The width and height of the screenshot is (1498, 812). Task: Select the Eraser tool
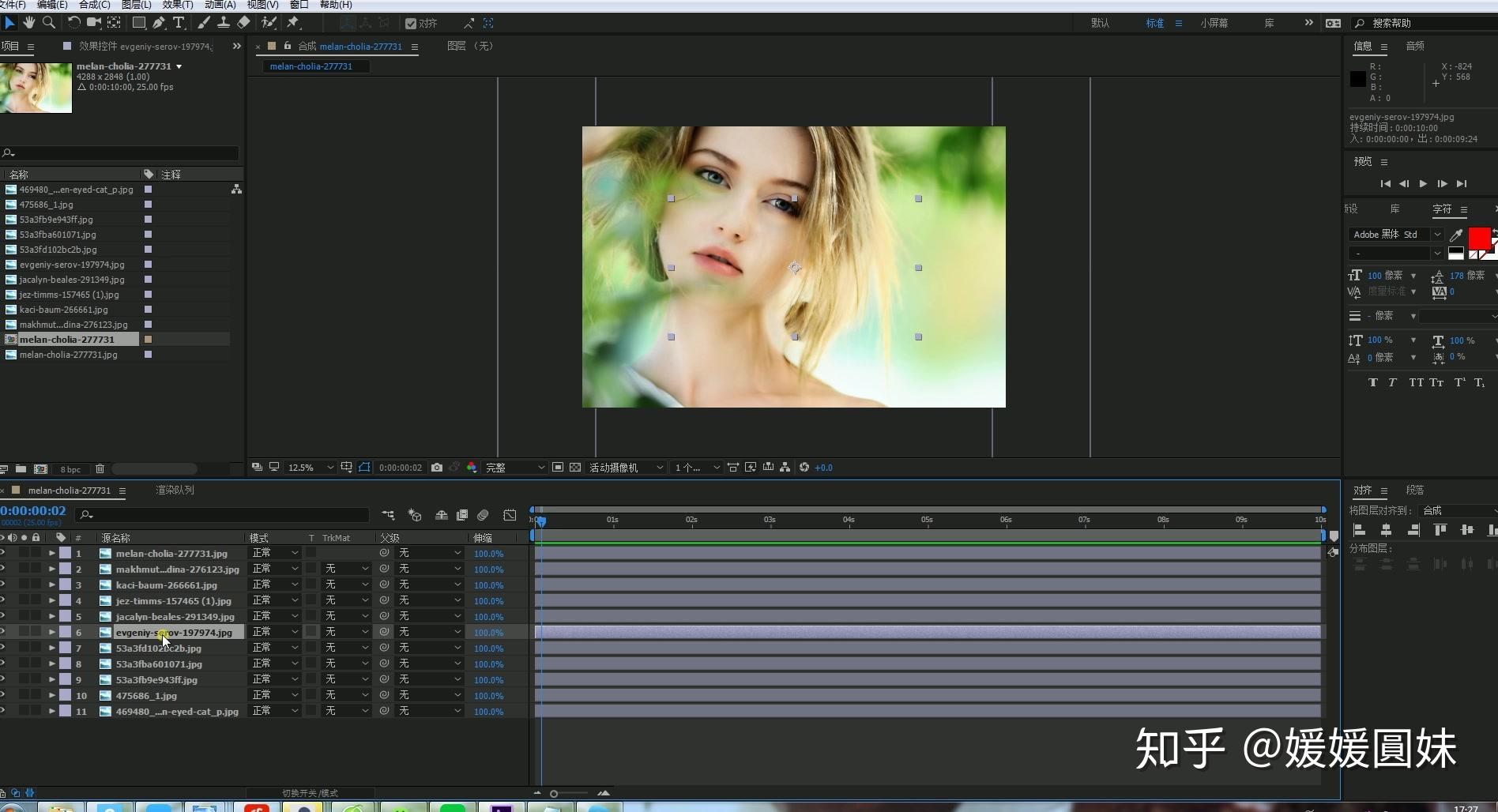click(x=243, y=23)
